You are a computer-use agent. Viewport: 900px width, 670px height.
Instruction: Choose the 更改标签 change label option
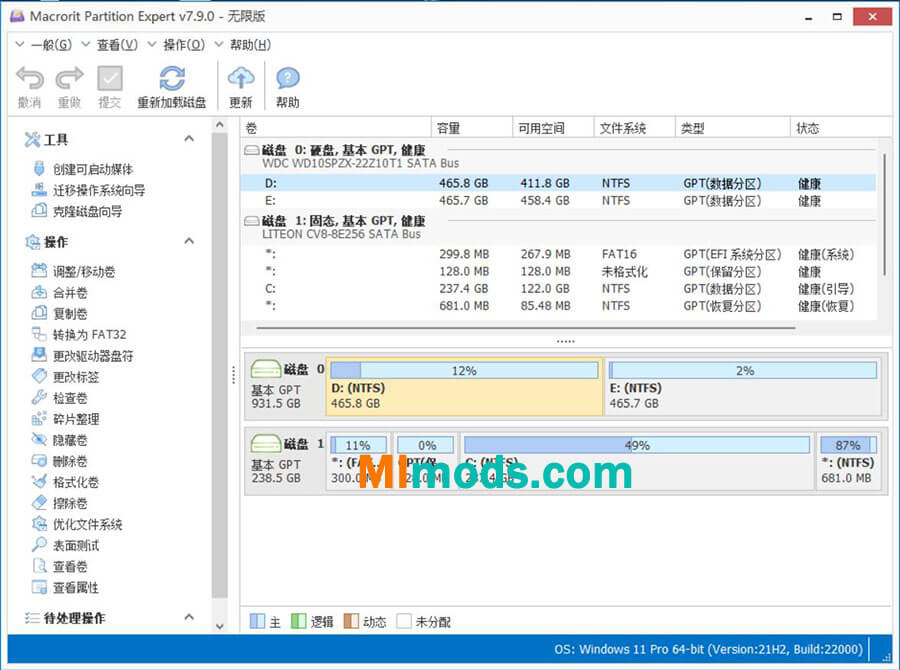click(65, 377)
